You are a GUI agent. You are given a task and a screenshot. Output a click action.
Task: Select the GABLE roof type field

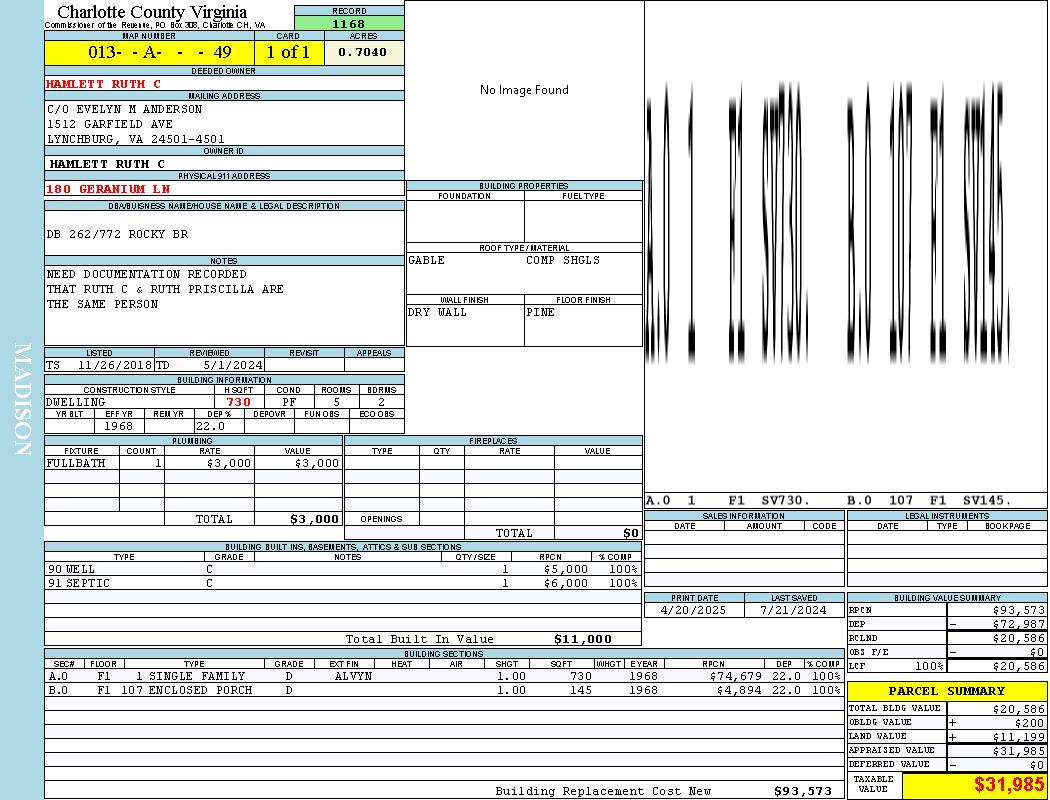coord(427,260)
